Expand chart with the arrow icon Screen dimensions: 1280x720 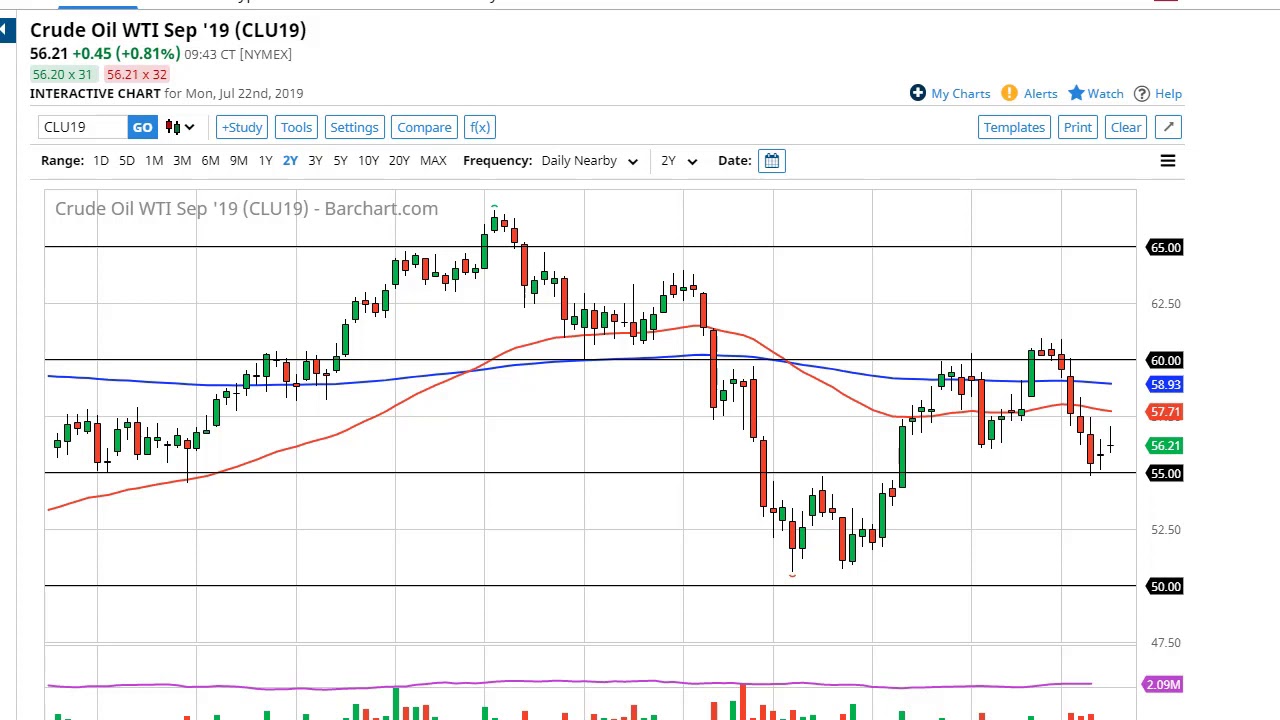(1168, 127)
